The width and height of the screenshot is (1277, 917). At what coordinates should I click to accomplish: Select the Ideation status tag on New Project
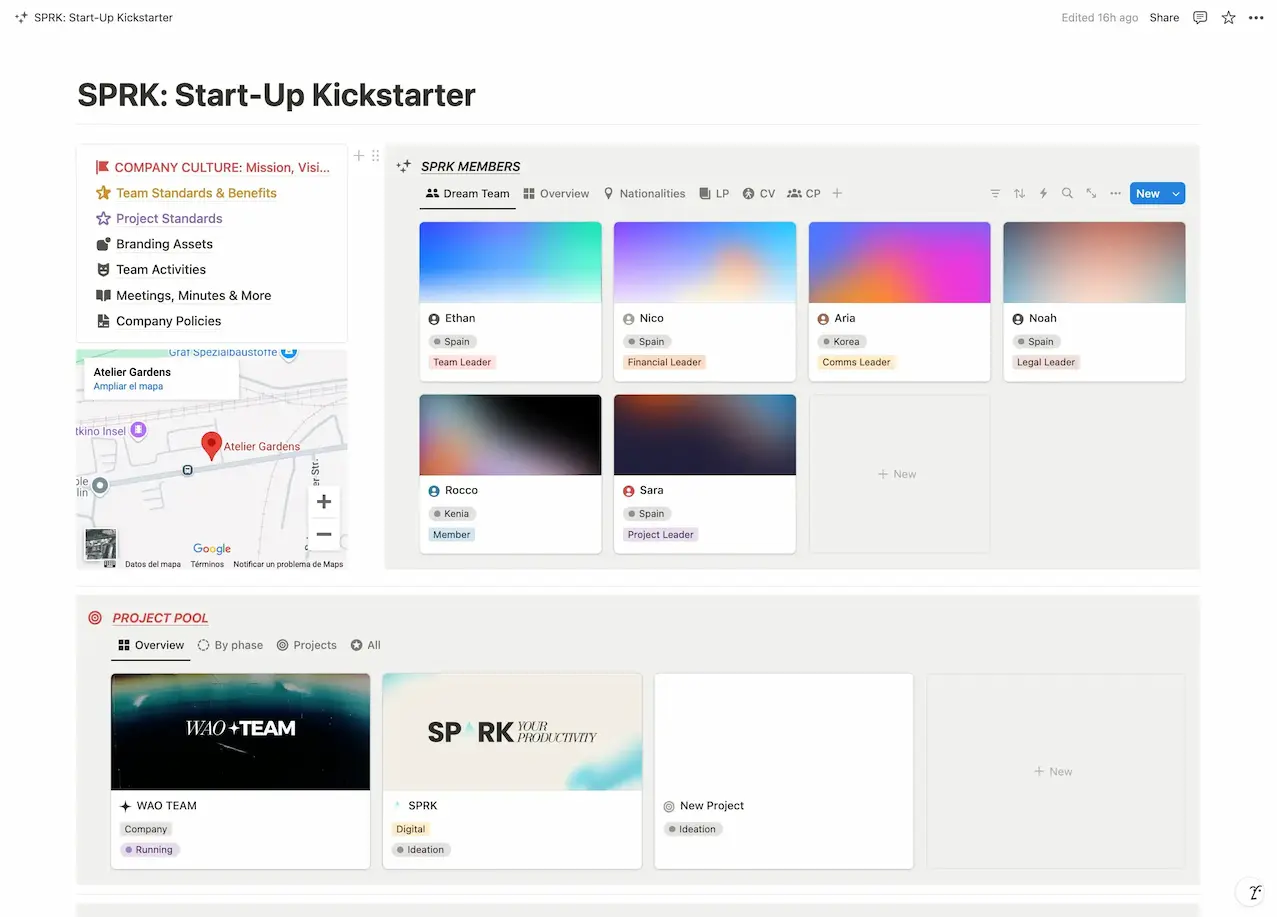point(693,829)
